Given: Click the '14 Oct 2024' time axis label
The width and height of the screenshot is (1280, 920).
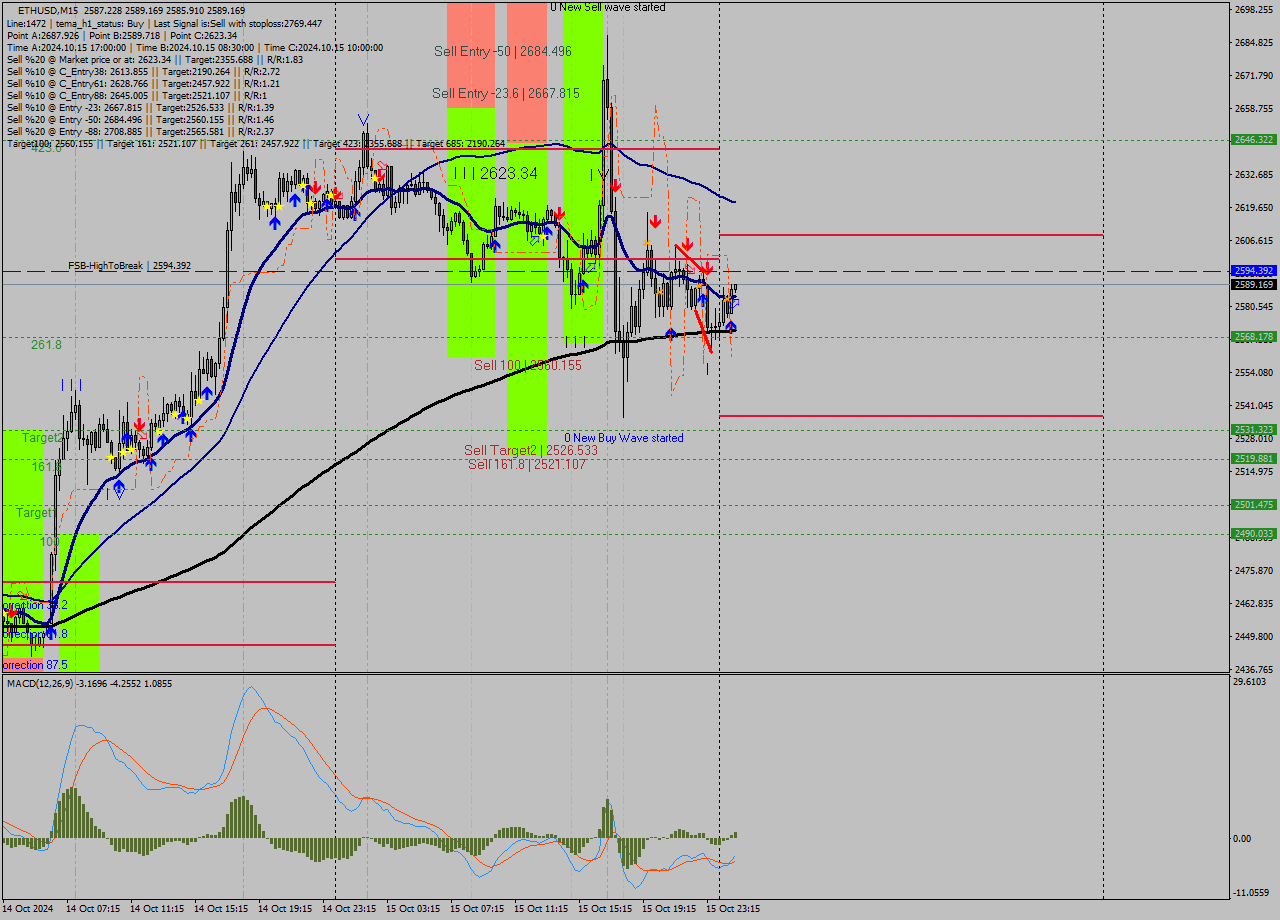Looking at the screenshot, I should click(x=28, y=909).
